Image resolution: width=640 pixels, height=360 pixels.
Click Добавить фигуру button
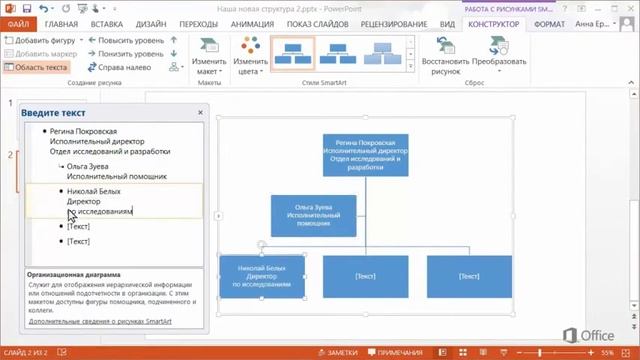(x=40, y=40)
